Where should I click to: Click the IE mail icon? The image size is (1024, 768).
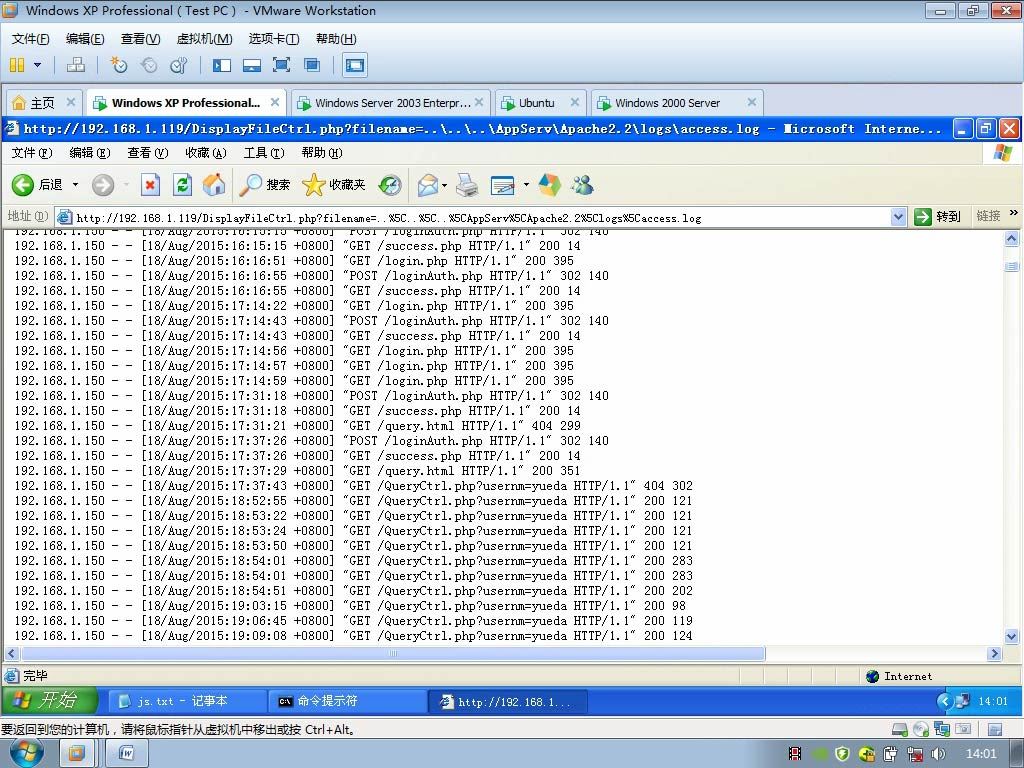[x=428, y=185]
